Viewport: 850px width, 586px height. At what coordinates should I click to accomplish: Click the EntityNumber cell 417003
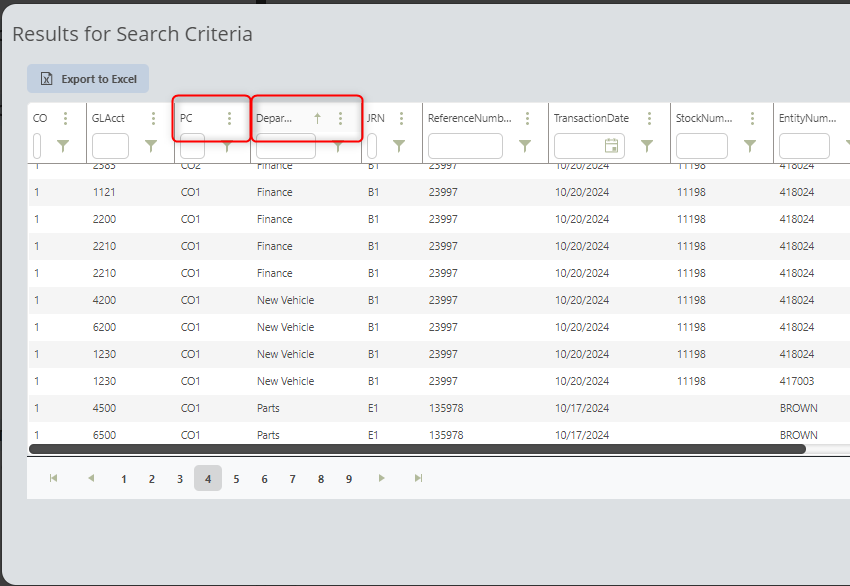coord(797,381)
